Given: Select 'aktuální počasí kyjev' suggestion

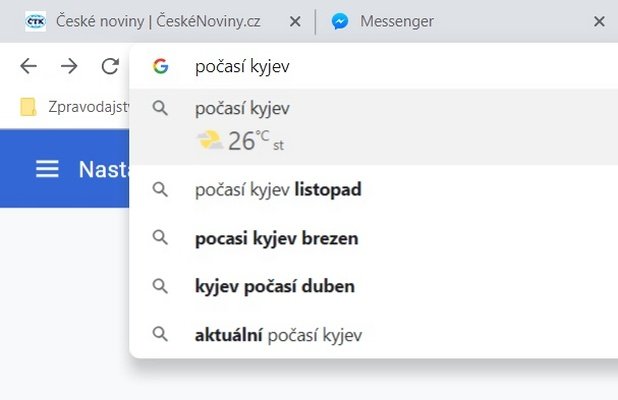Looking at the screenshot, I should (x=373, y=335).
